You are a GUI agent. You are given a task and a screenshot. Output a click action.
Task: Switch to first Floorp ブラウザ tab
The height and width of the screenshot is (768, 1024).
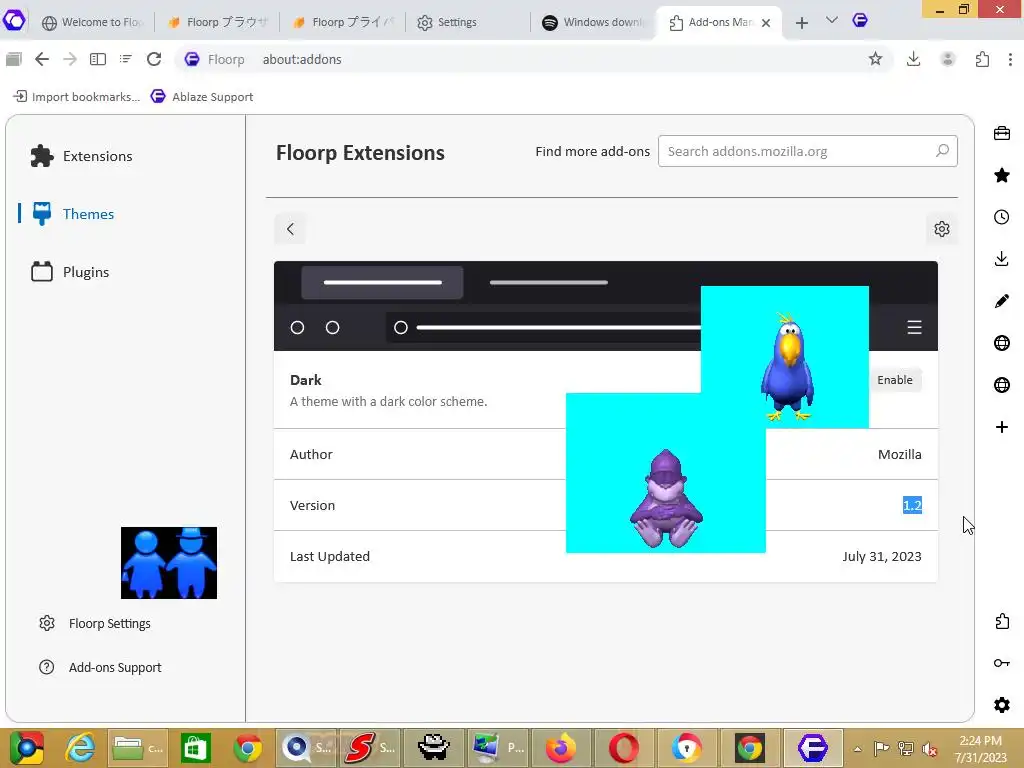[x=217, y=22]
